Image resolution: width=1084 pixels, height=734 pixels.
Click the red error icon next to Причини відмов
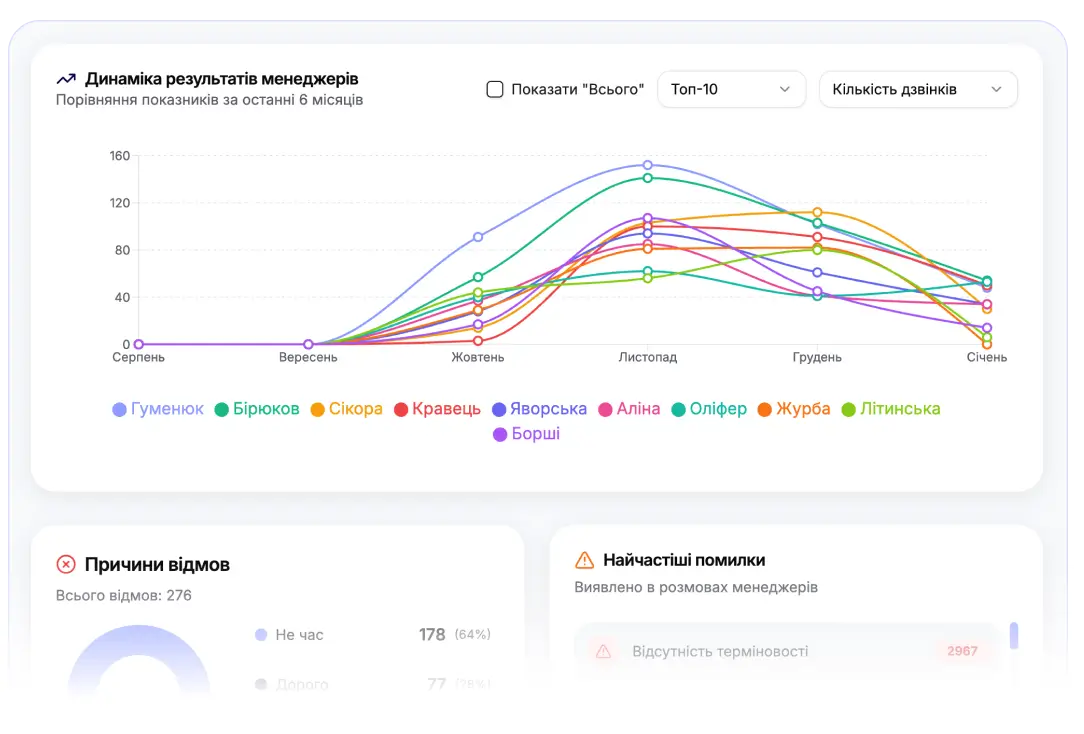(x=65, y=564)
